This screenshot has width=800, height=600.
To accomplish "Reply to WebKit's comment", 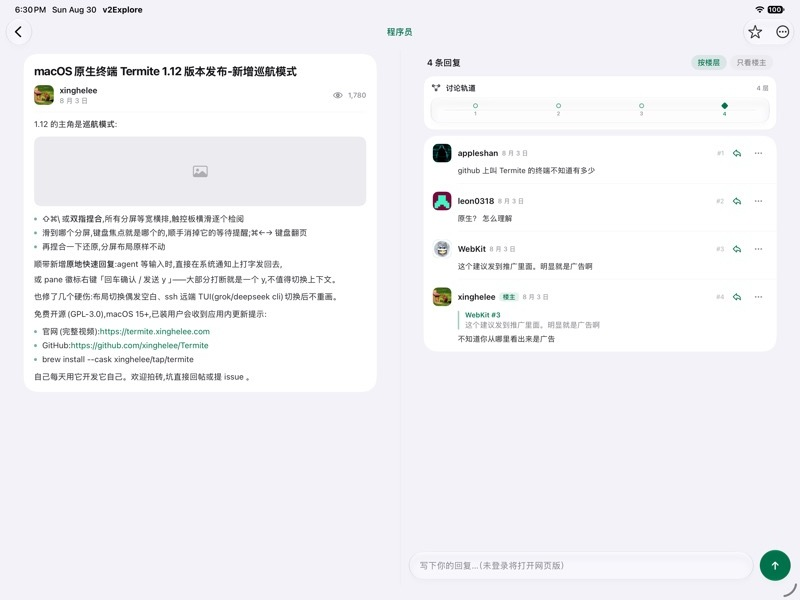I will click(737, 249).
